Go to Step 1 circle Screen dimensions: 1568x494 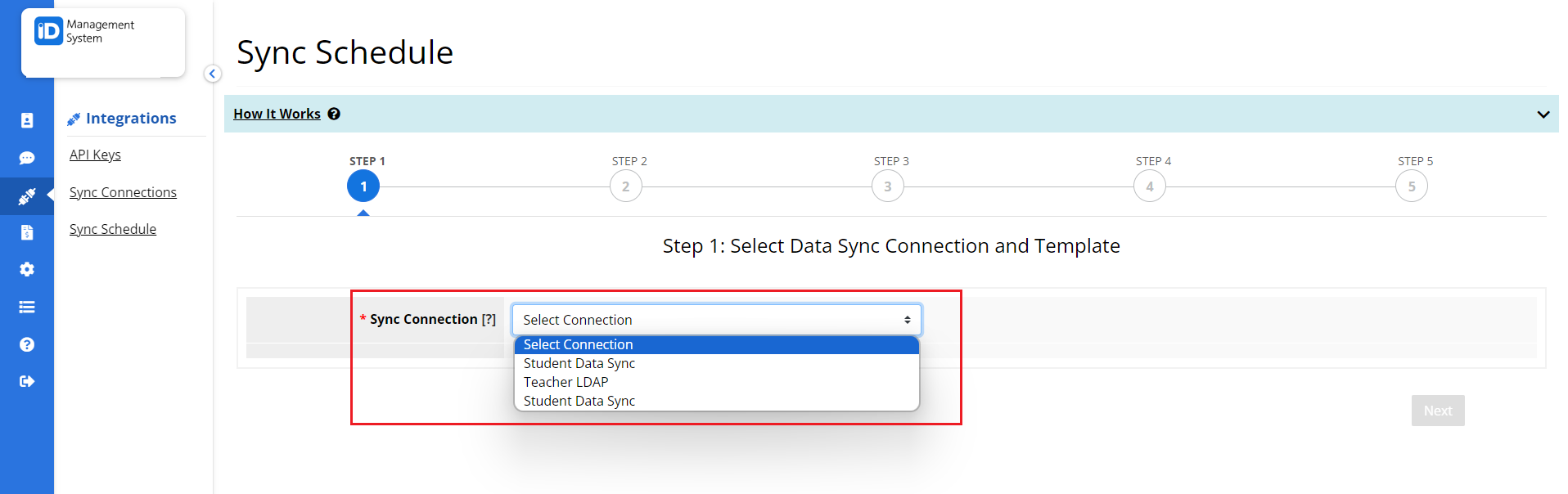pos(363,186)
